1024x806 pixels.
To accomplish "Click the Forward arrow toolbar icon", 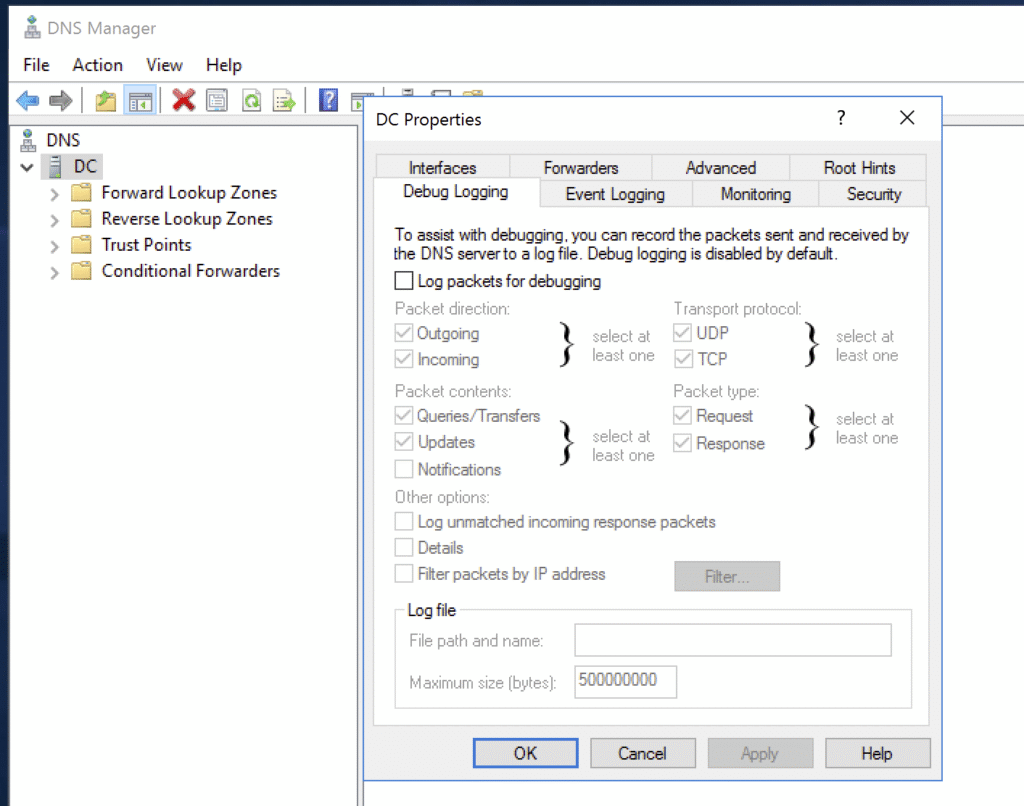I will point(61,100).
